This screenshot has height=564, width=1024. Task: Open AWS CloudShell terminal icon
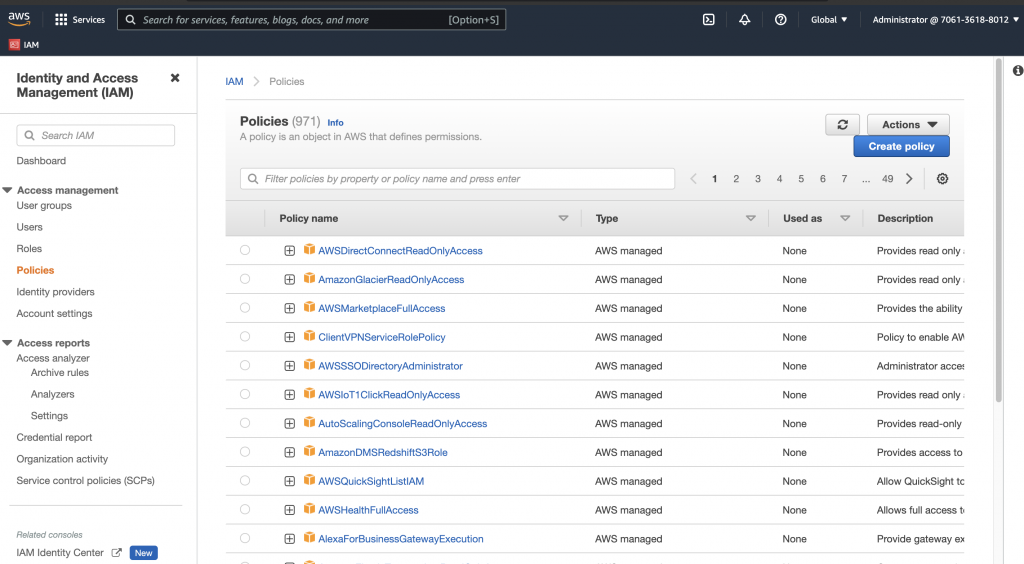click(708, 19)
